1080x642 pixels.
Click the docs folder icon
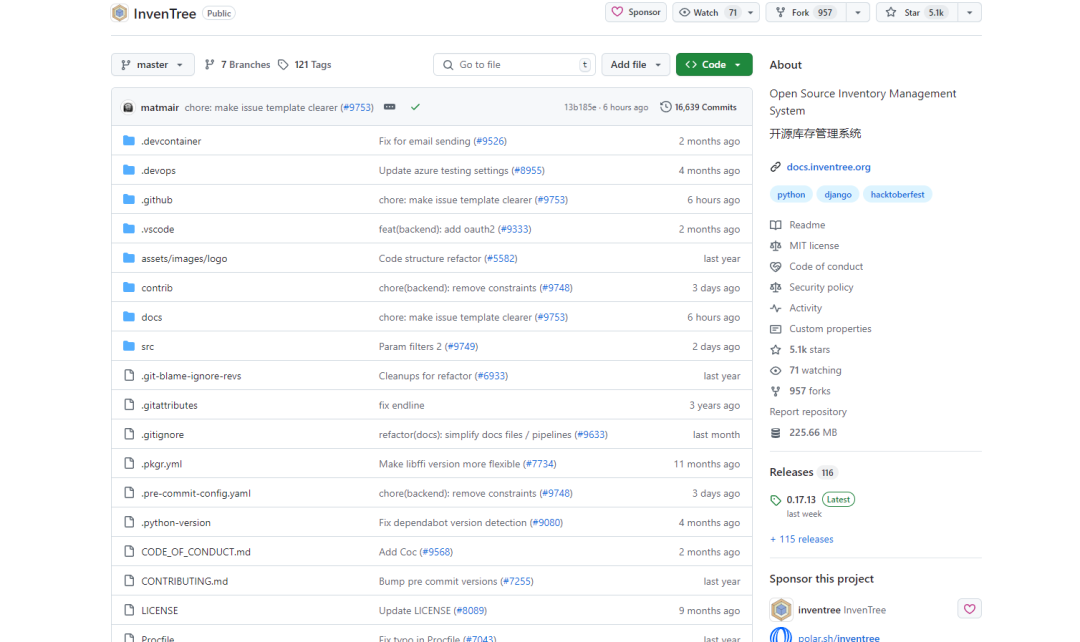(129, 317)
